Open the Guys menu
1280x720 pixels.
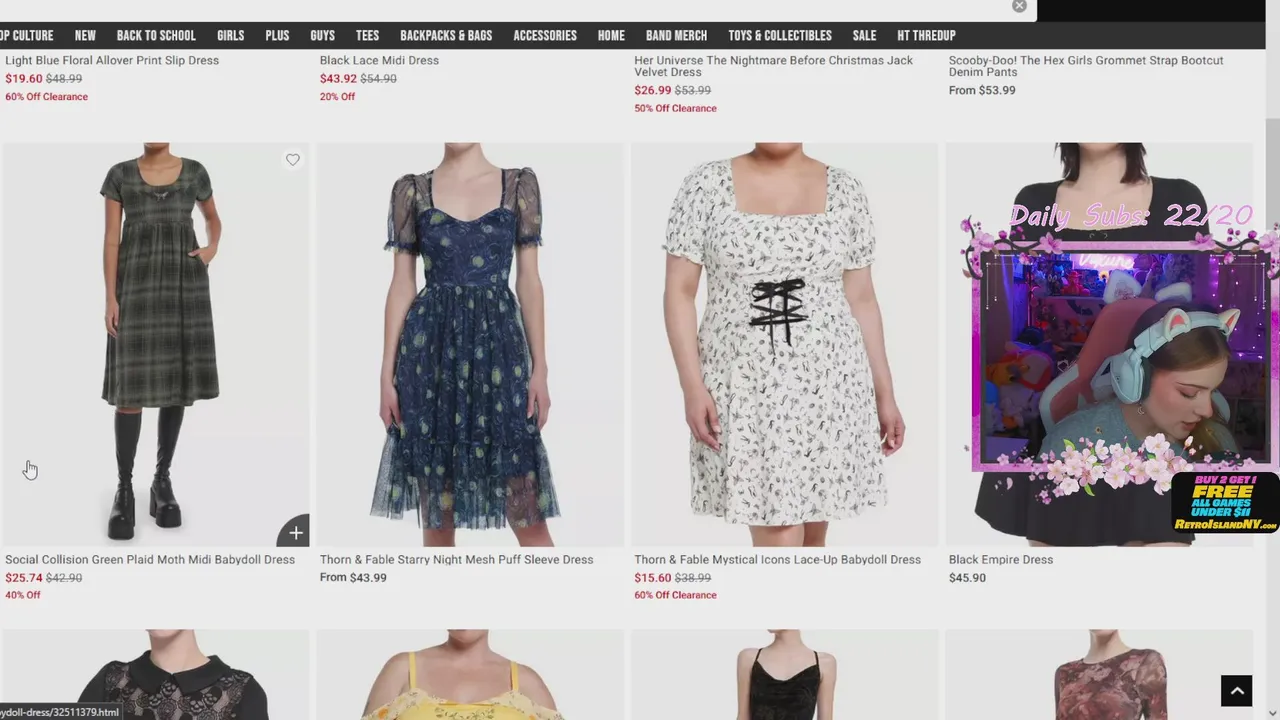point(322,35)
